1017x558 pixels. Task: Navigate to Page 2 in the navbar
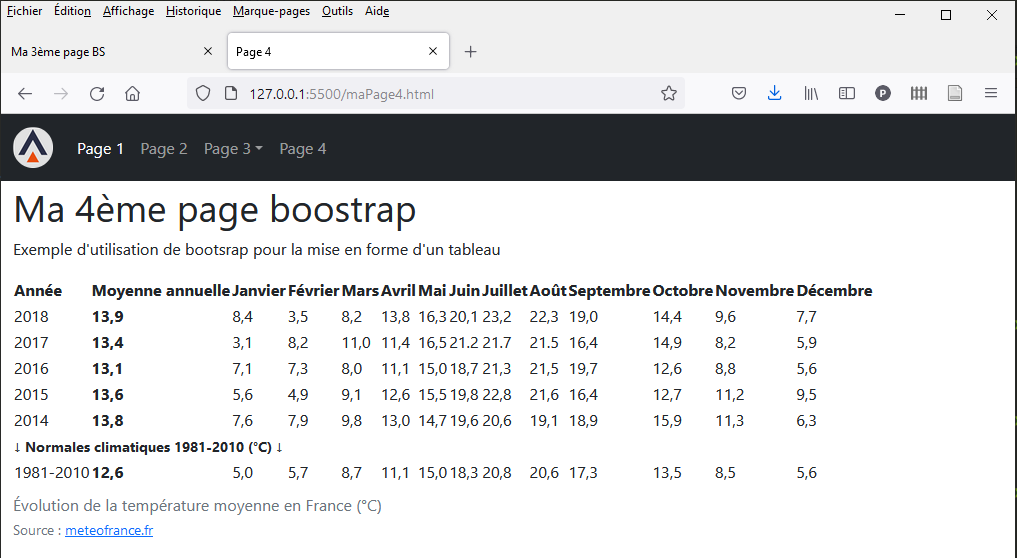(x=164, y=149)
